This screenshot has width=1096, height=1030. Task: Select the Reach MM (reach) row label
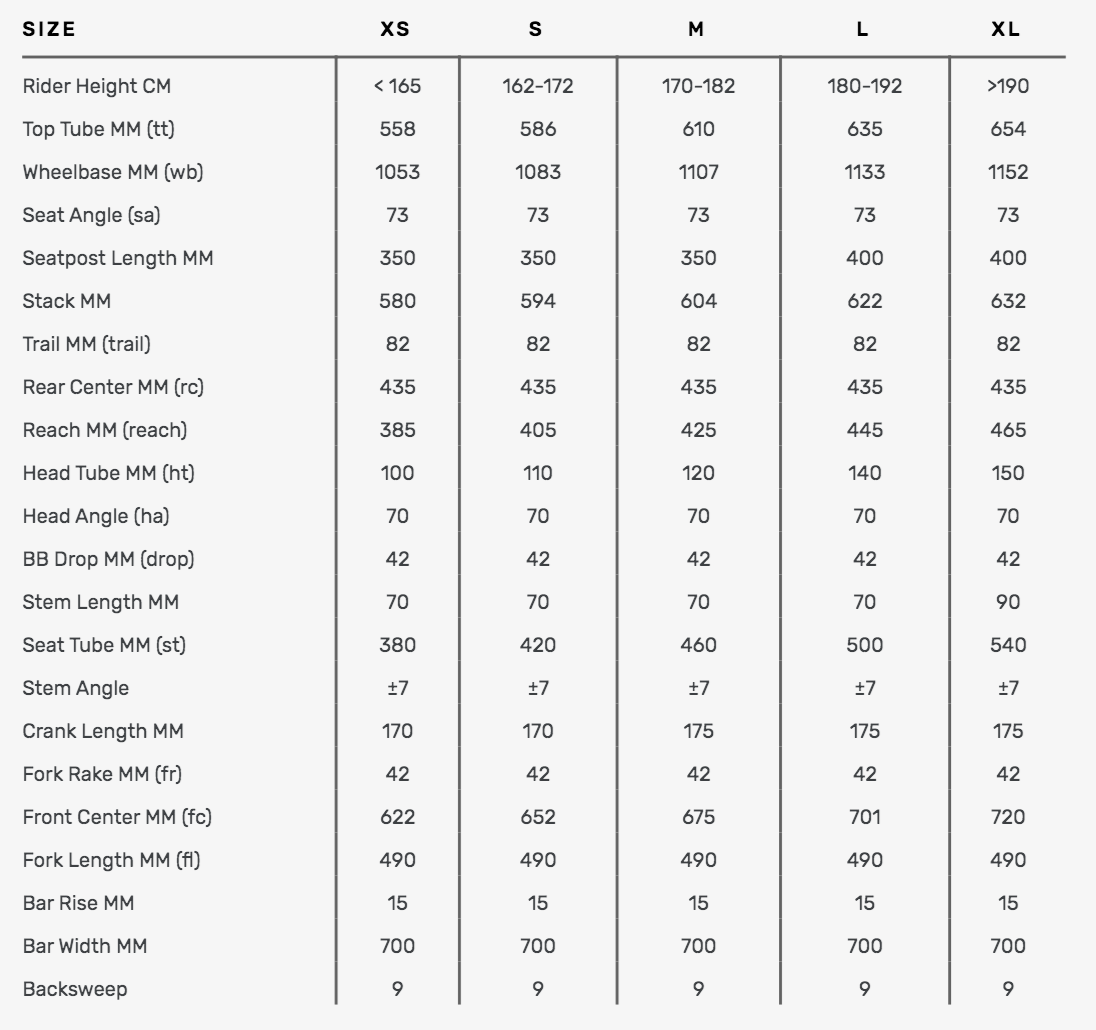[x=105, y=430]
